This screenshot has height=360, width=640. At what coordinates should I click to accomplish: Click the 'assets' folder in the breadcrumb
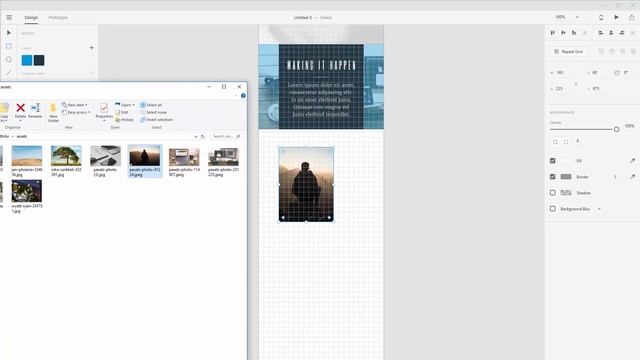(x=22, y=136)
